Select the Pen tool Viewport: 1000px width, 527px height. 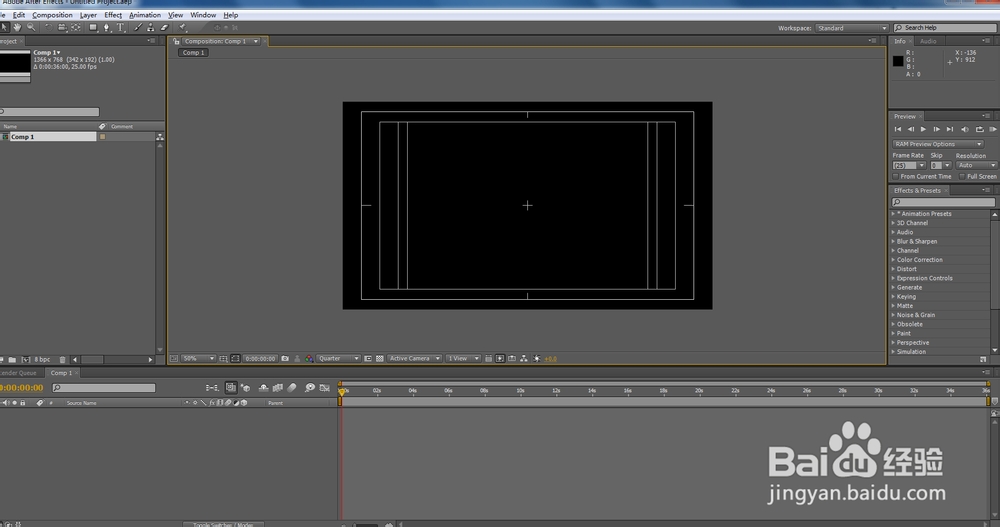[x=107, y=27]
